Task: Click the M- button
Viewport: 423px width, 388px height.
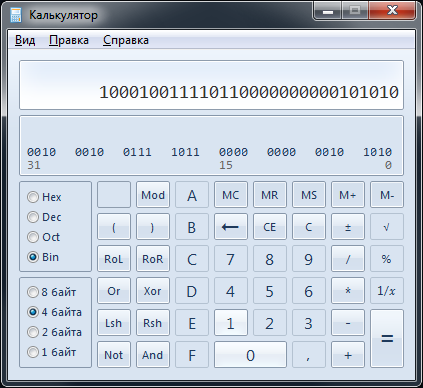Action: (x=387, y=195)
